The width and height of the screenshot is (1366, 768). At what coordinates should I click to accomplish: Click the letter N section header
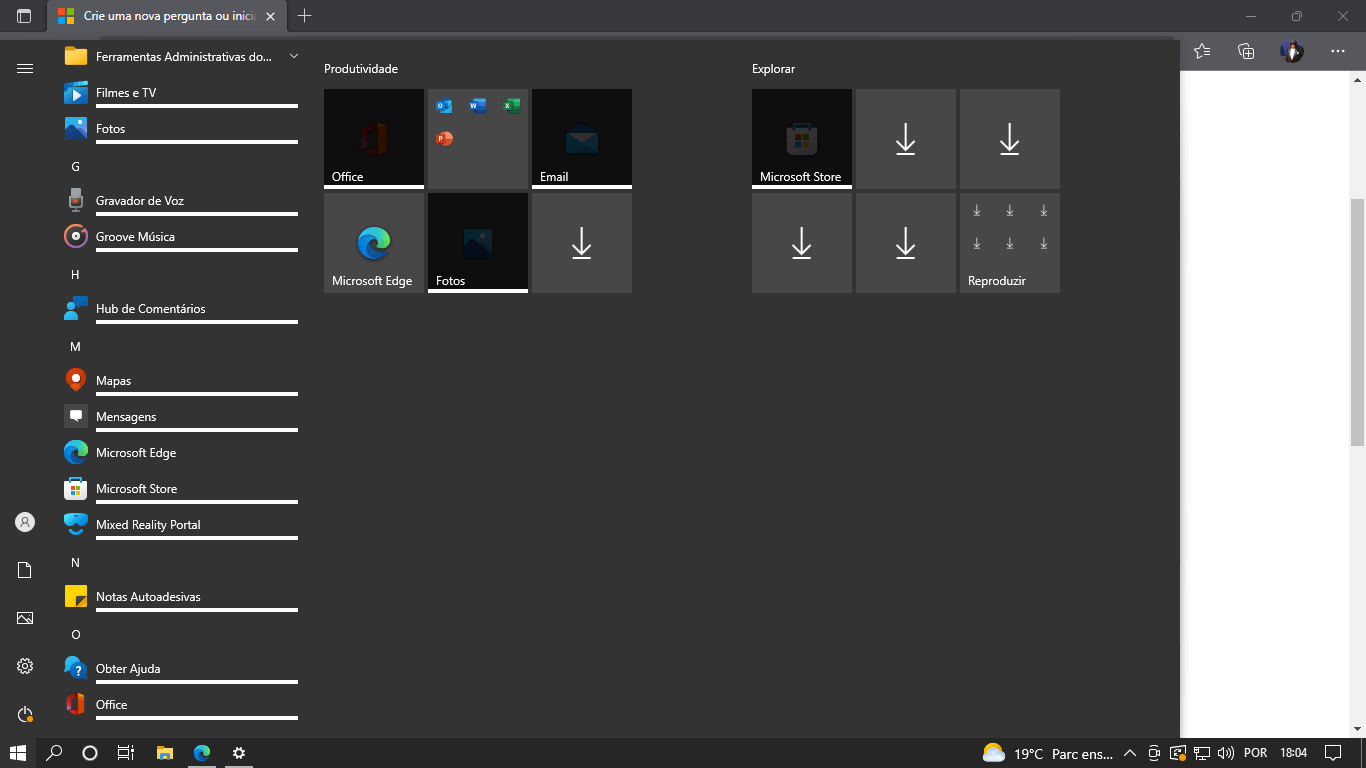pos(75,563)
